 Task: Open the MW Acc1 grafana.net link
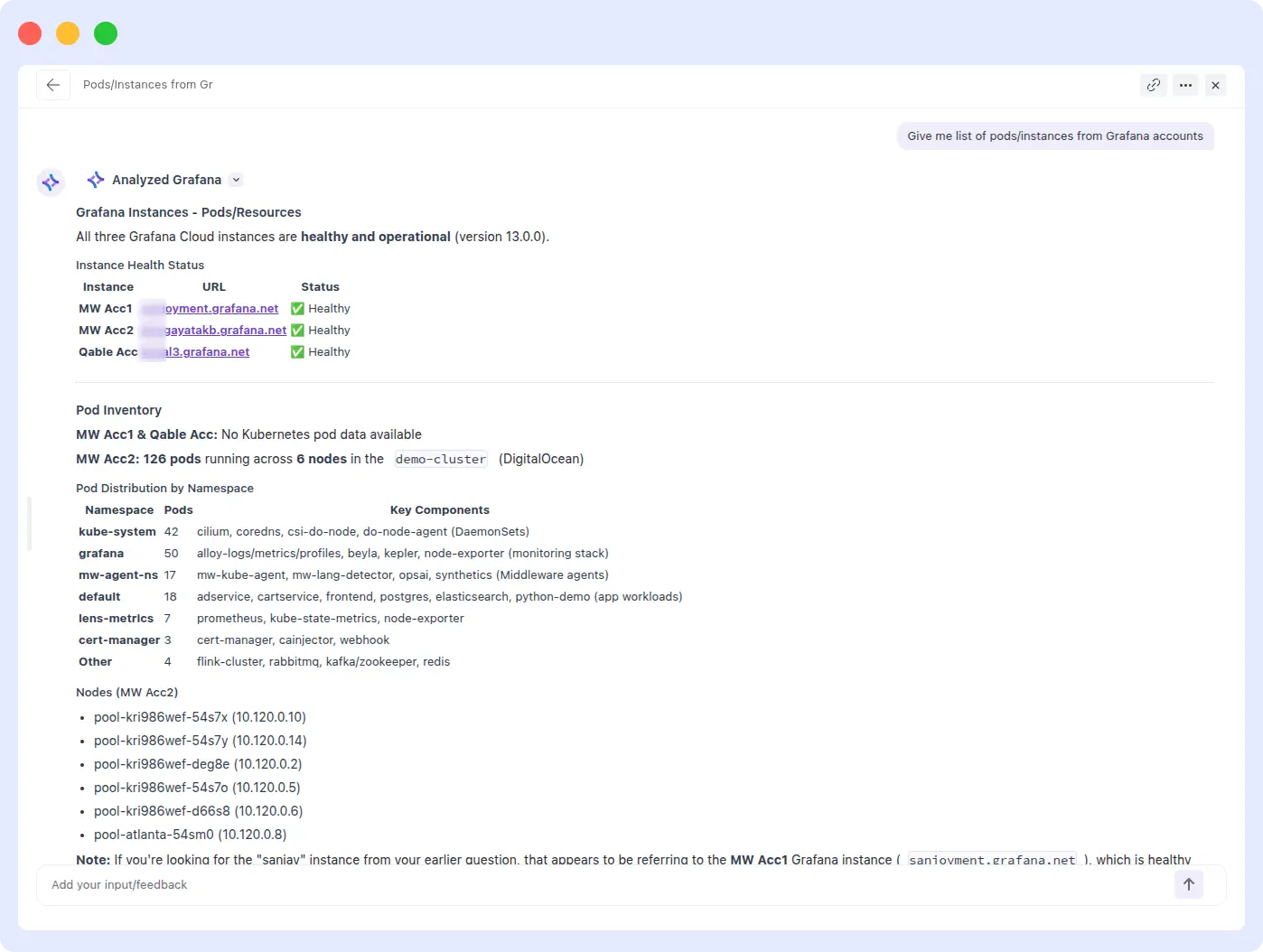coord(220,309)
